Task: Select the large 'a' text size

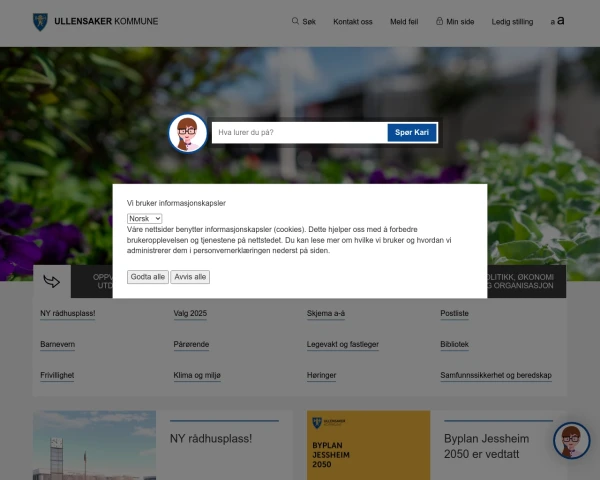Action: [x=561, y=20]
